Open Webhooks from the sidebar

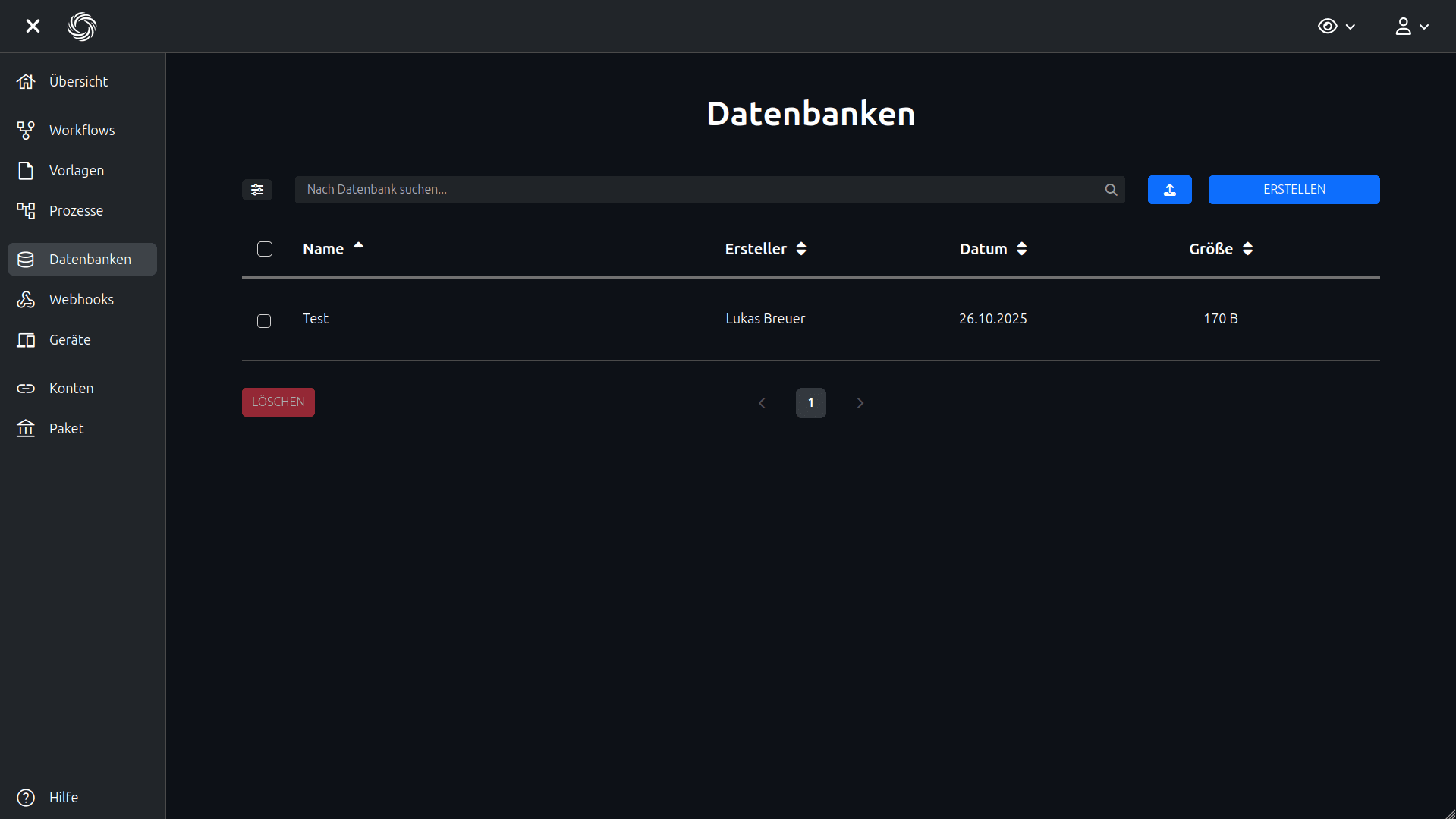(x=82, y=300)
